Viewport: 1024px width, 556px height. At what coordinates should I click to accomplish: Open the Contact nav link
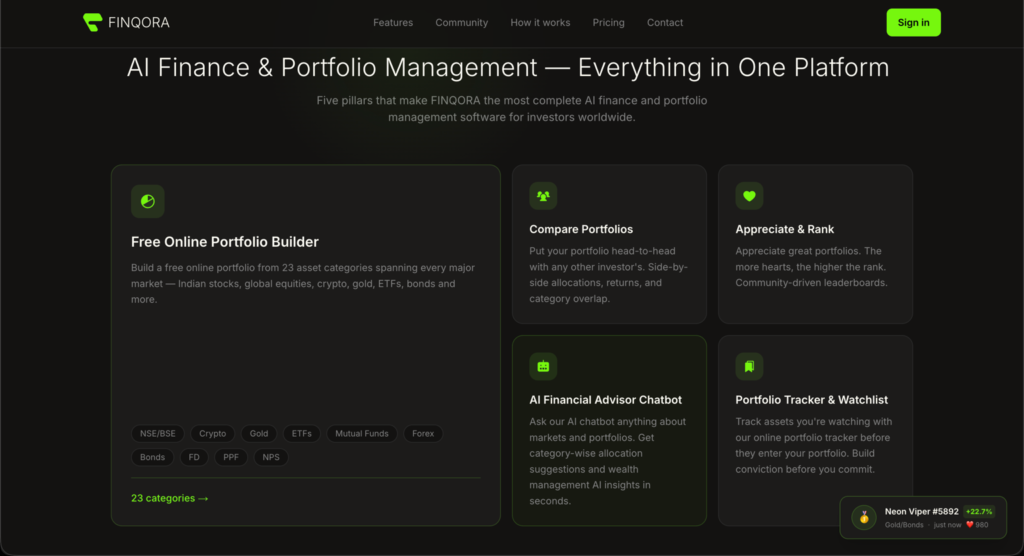coord(665,22)
